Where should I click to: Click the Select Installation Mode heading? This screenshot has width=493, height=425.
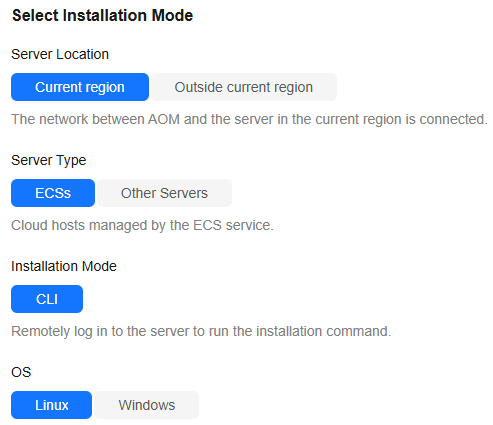click(102, 15)
